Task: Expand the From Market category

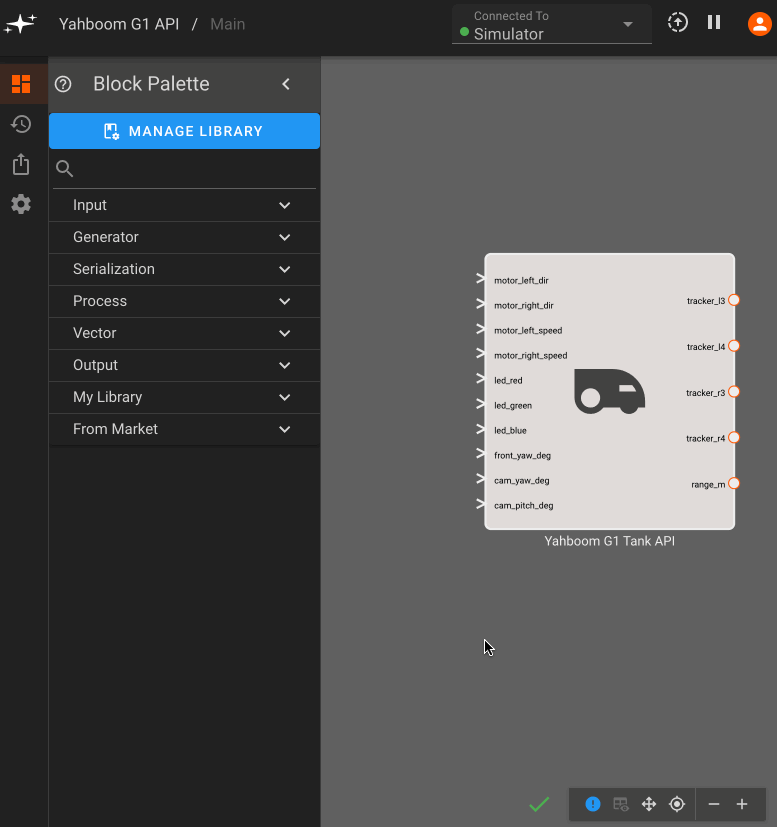Action: (184, 429)
